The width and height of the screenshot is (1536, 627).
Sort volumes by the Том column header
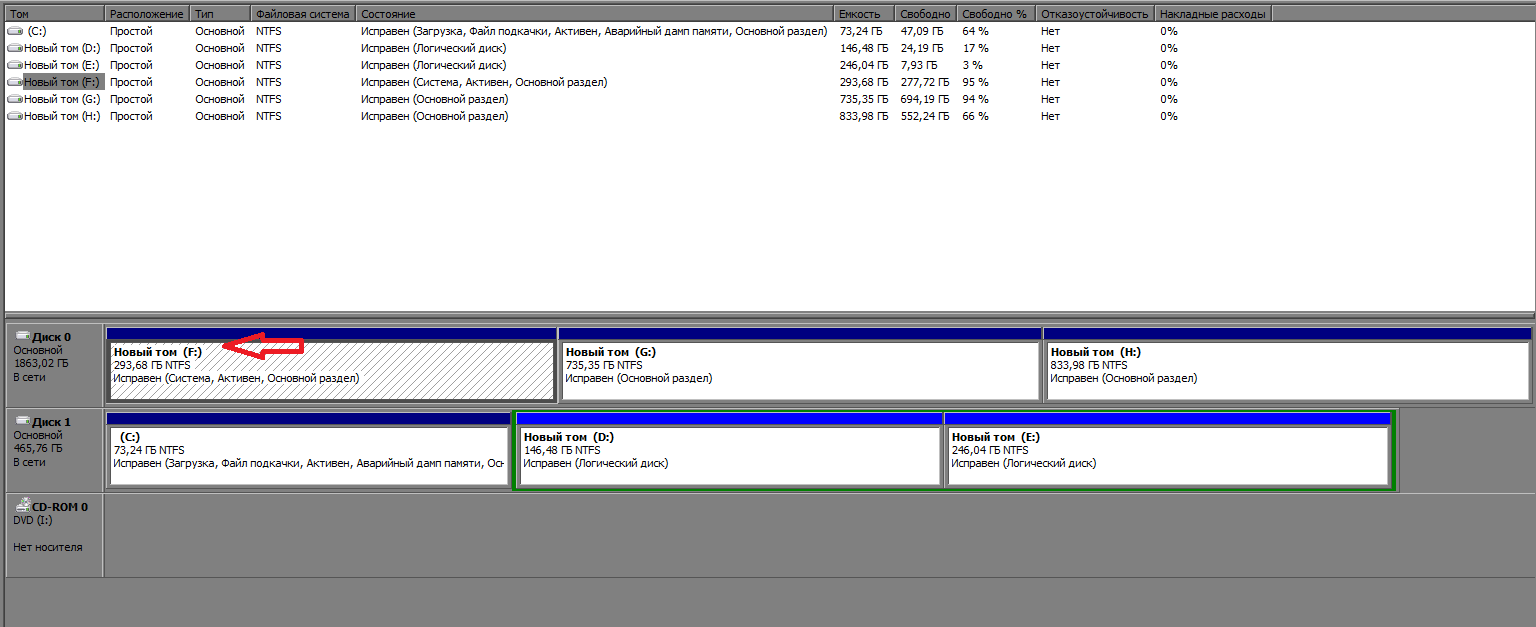coord(54,14)
